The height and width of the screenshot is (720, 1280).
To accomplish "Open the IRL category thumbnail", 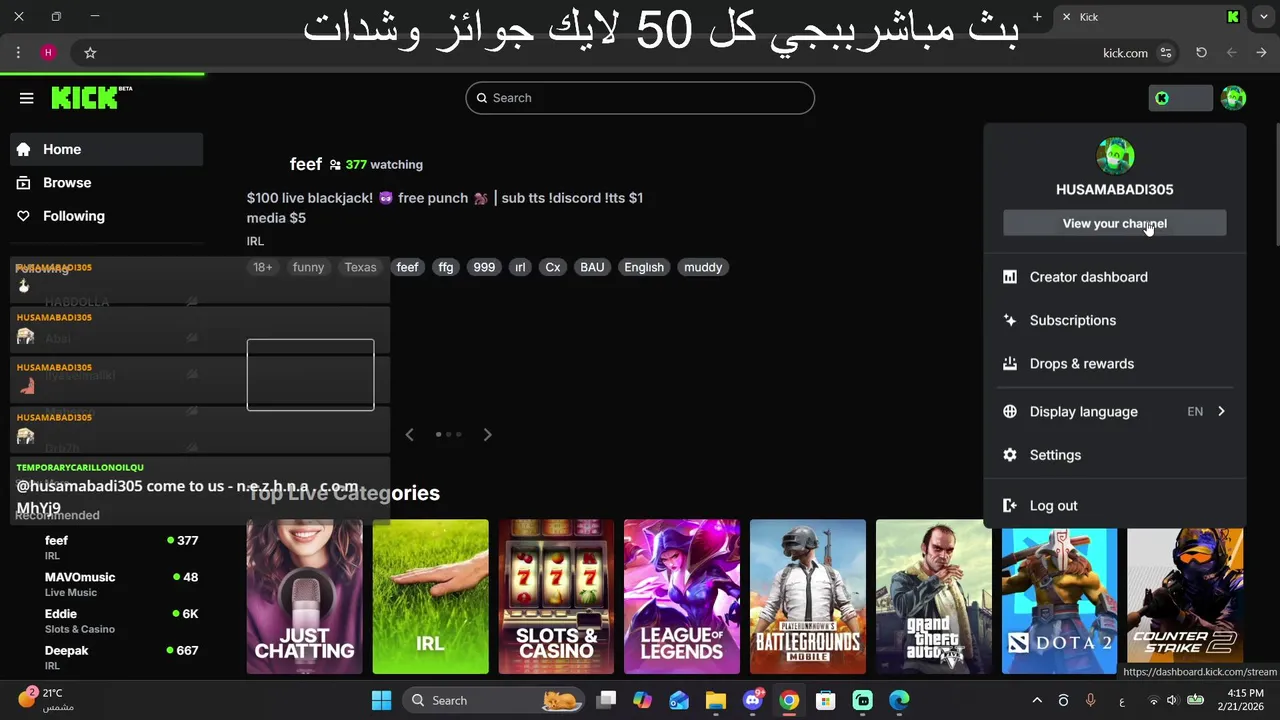I will (x=431, y=597).
